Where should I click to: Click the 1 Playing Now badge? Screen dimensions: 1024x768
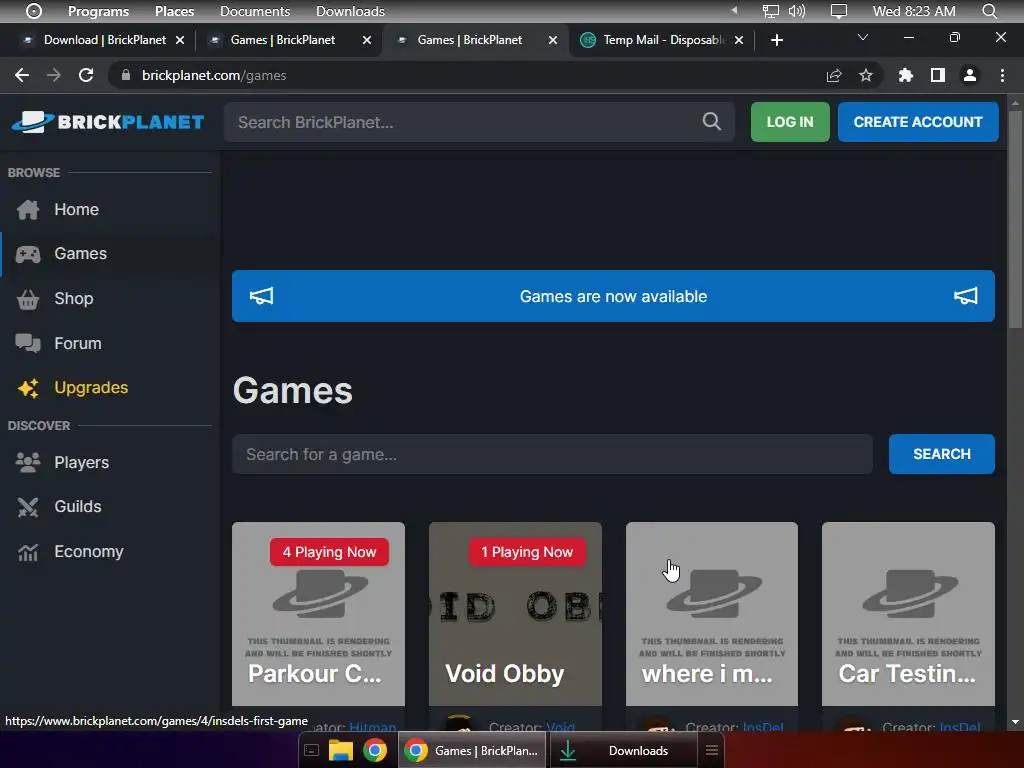pyautogui.click(x=527, y=552)
